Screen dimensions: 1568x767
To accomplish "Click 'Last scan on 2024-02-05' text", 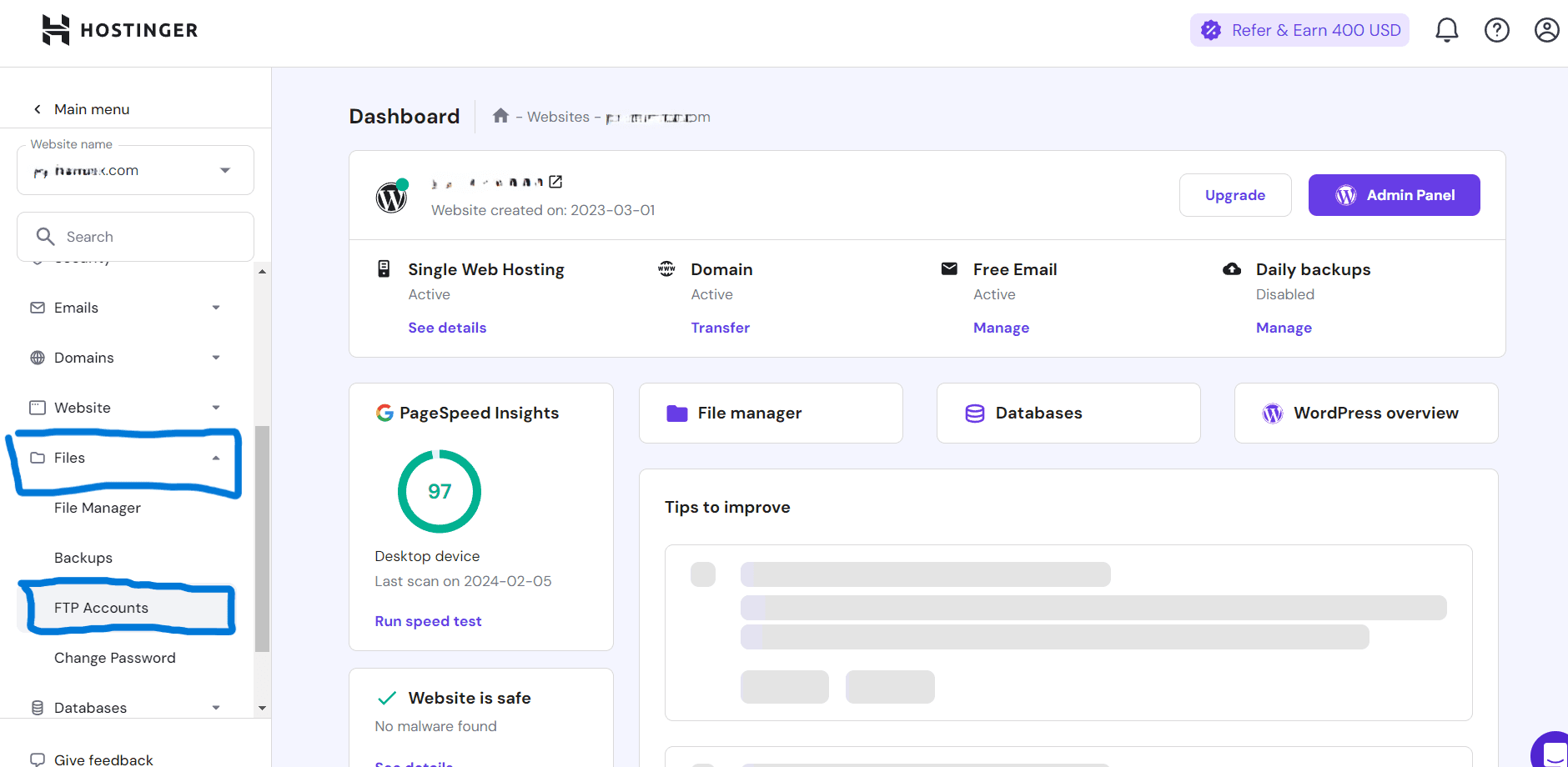I will click(463, 581).
